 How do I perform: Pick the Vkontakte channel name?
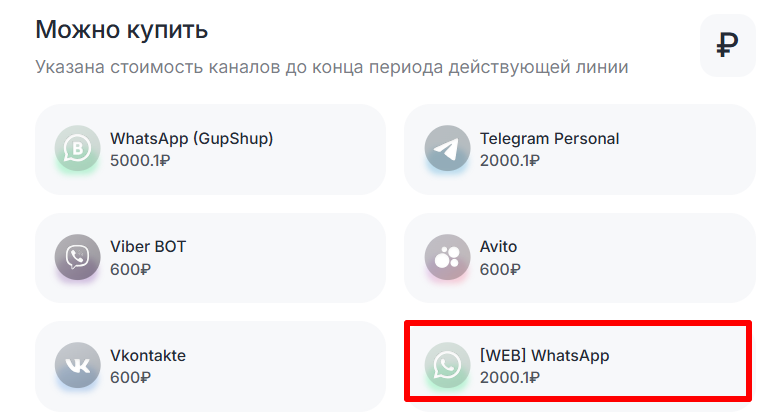[x=148, y=355]
